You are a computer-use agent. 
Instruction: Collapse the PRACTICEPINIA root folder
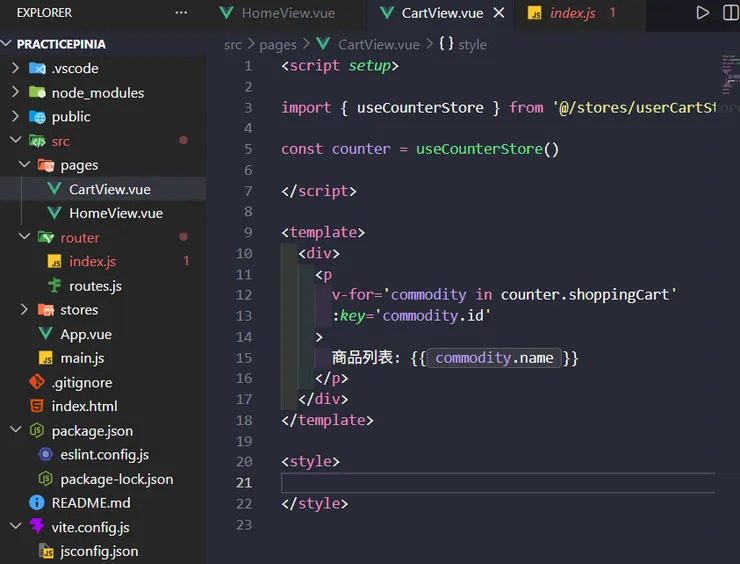[7, 44]
